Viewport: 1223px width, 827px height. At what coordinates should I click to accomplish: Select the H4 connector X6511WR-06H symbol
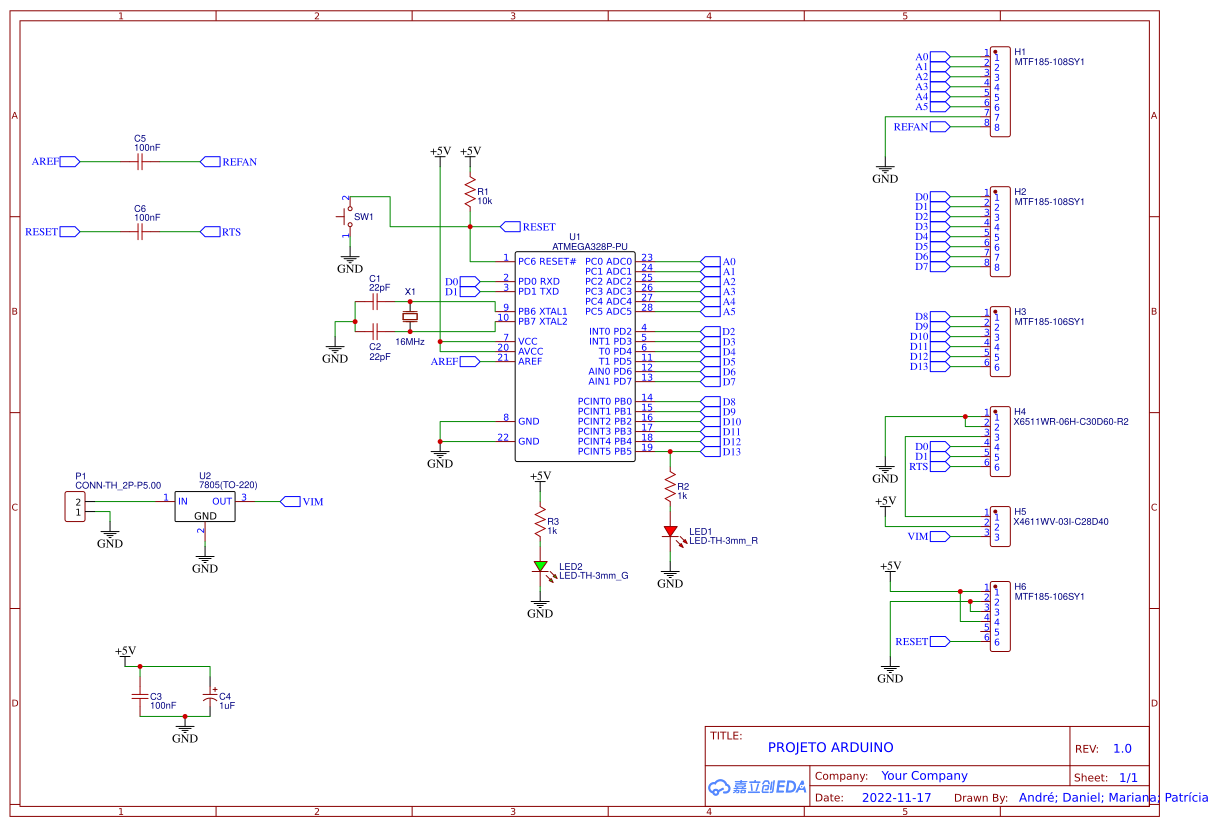tap(999, 440)
